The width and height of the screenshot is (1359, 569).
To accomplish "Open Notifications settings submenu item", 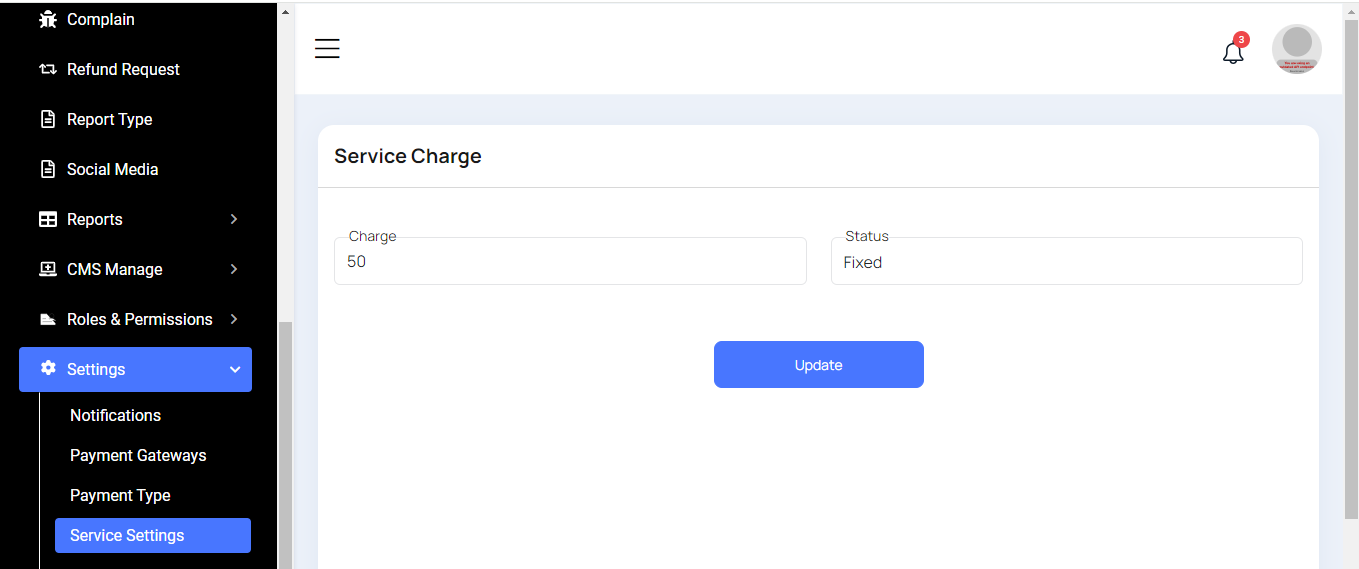I will click(115, 415).
